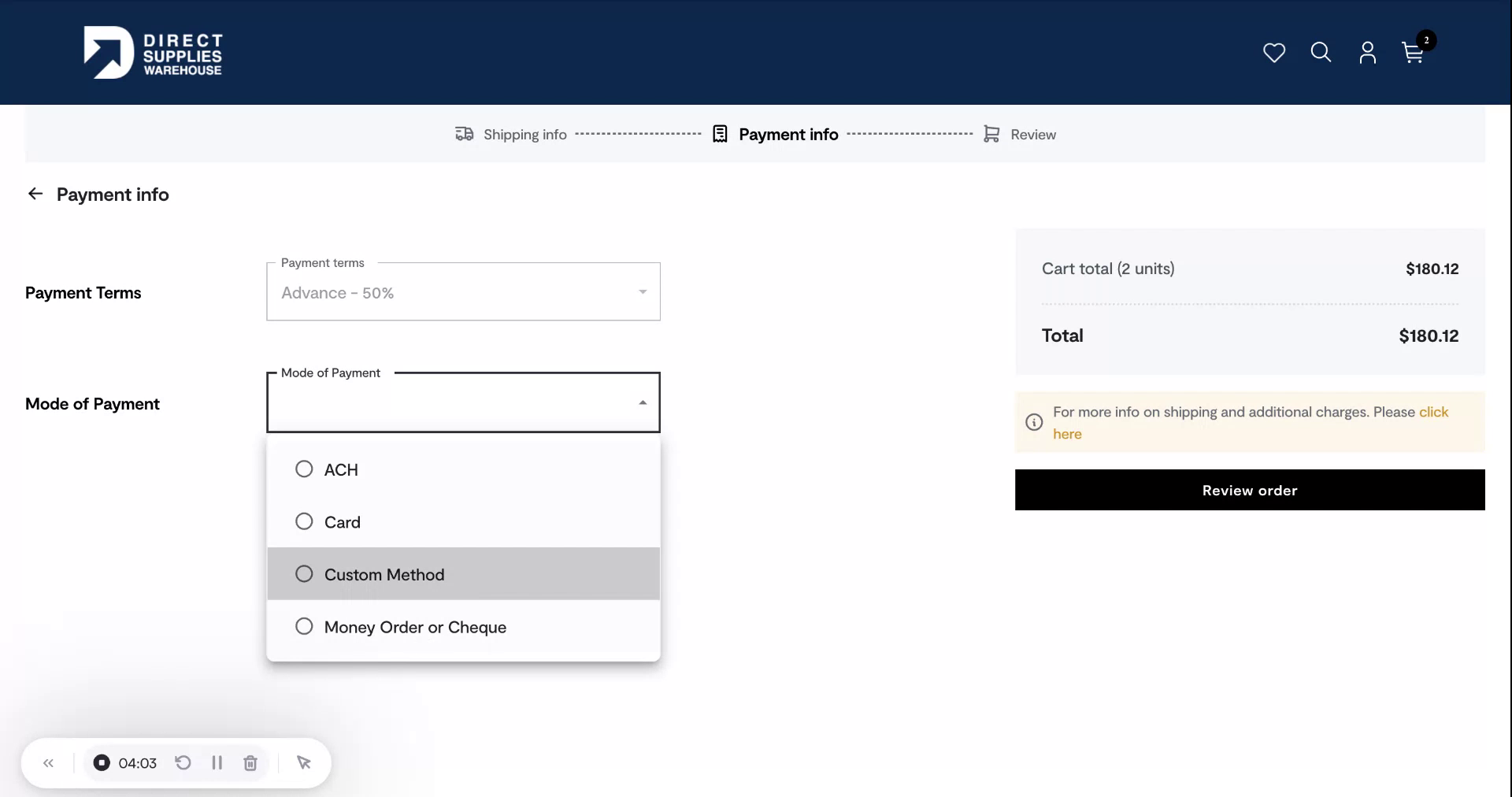
Task: Click the info icon in the shipping notice
Action: coord(1033,423)
